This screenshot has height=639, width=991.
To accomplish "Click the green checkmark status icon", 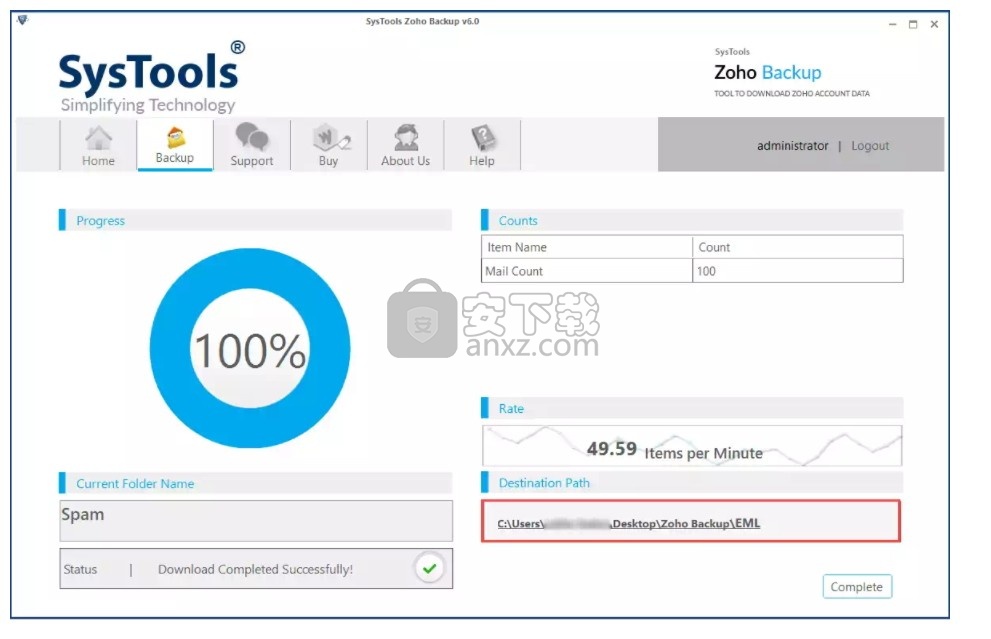I will pos(430,568).
